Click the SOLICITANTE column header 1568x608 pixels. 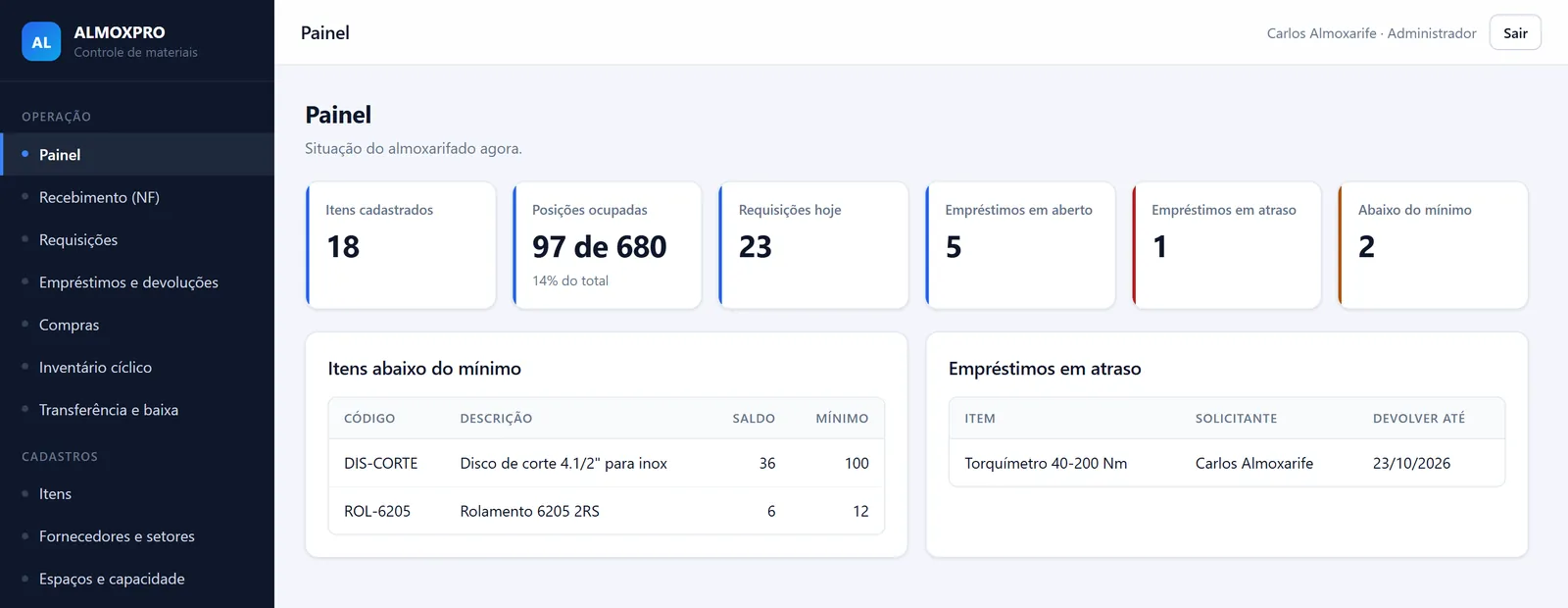point(1236,418)
